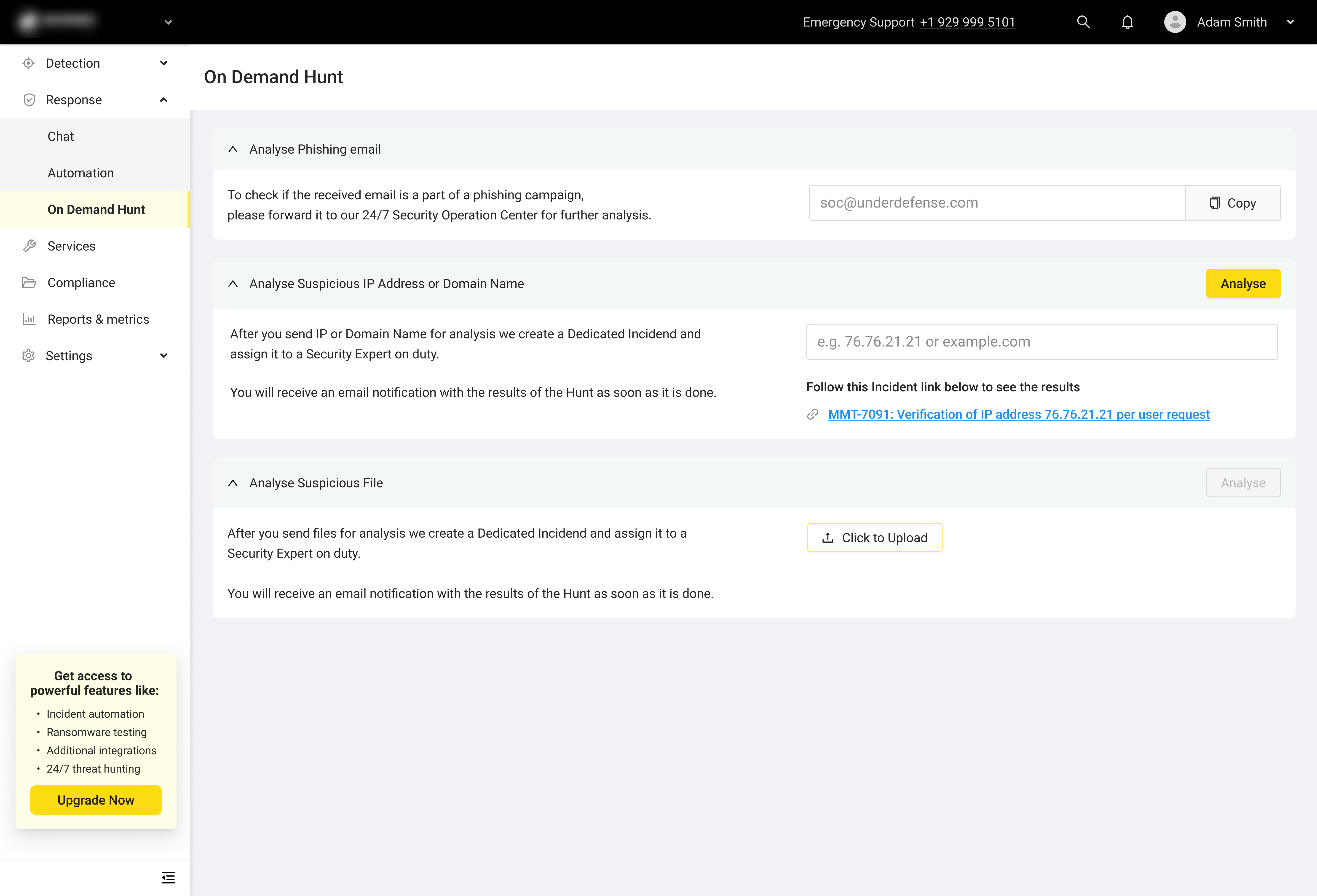Open notifications bell icon
1317x896 pixels.
pos(1127,22)
